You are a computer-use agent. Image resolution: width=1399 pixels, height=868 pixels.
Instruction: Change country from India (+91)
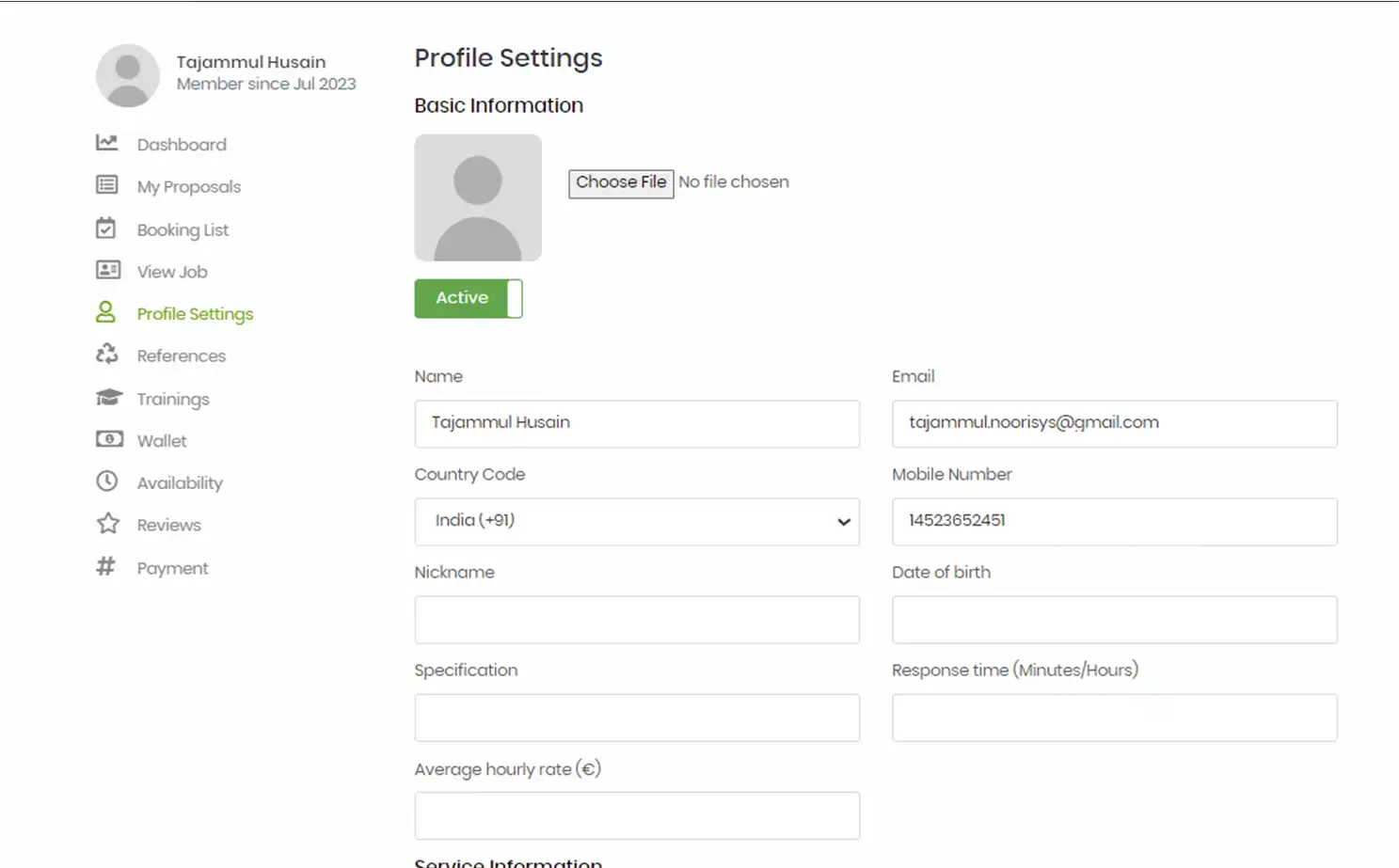tap(637, 521)
